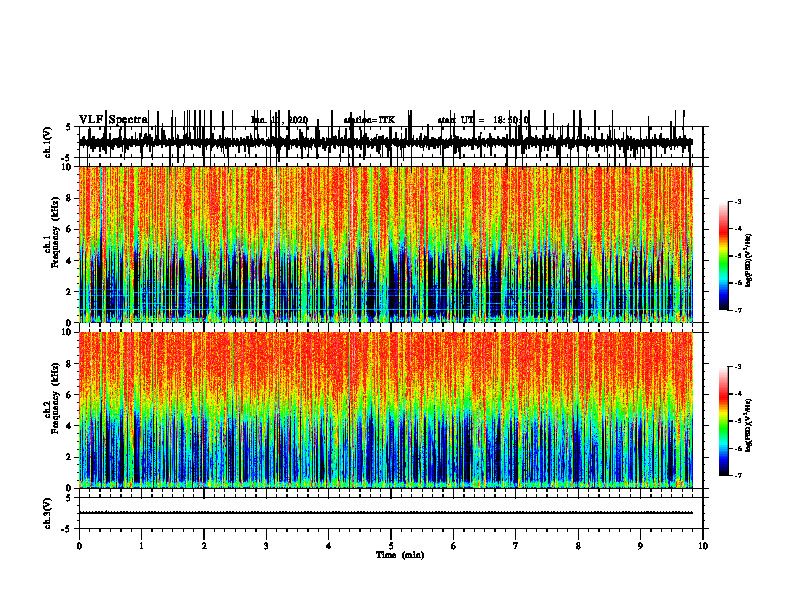Click the "-3" label on ch.1 colorbar

click(737, 202)
